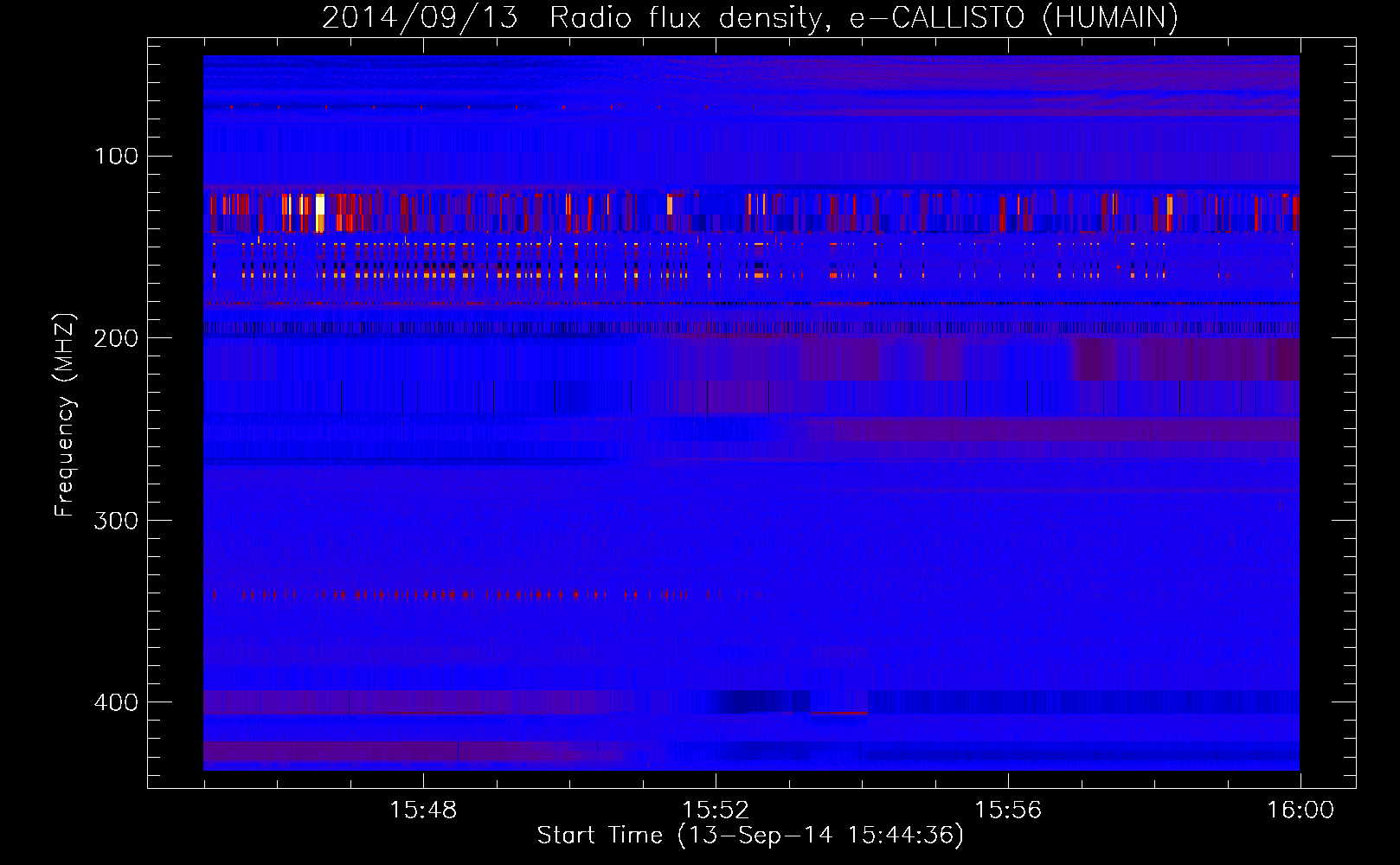Click the 15:48 time axis label
This screenshot has height=865, width=1400.
[x=423, y=811]
